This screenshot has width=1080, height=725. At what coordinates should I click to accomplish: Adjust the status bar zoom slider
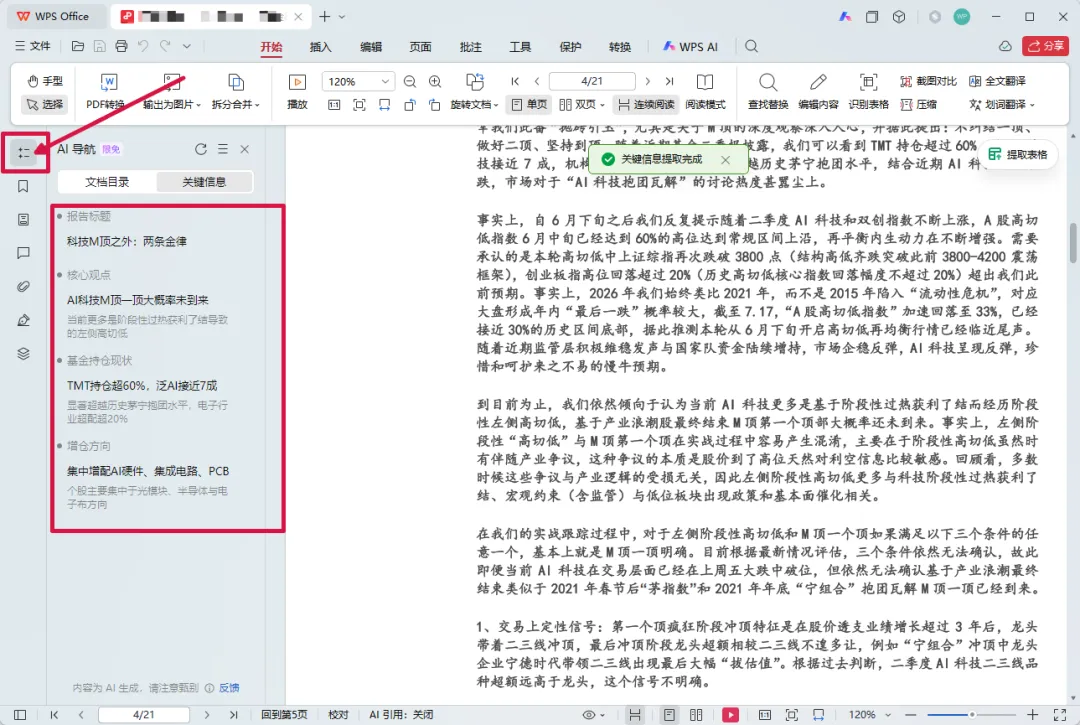tap(972, 715)
